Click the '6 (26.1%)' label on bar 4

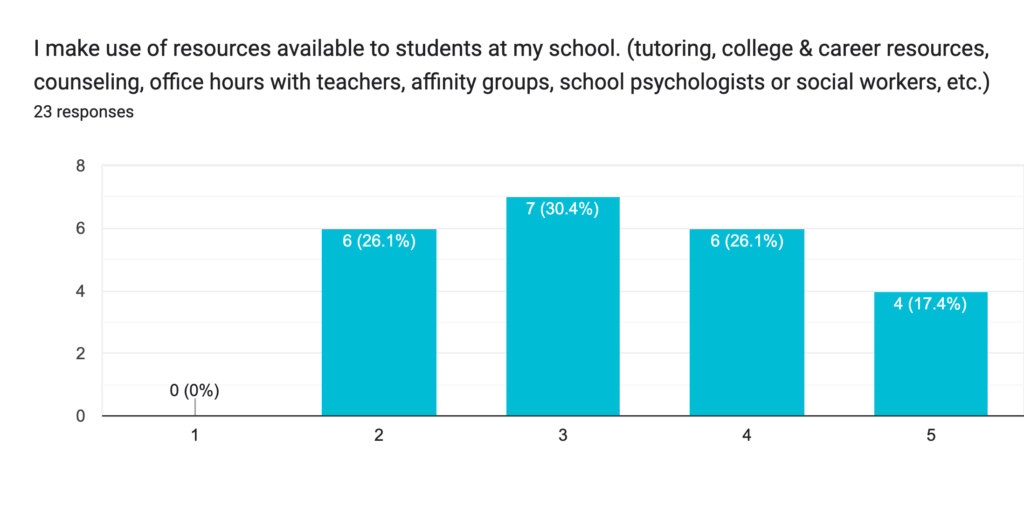click(747, 241)
